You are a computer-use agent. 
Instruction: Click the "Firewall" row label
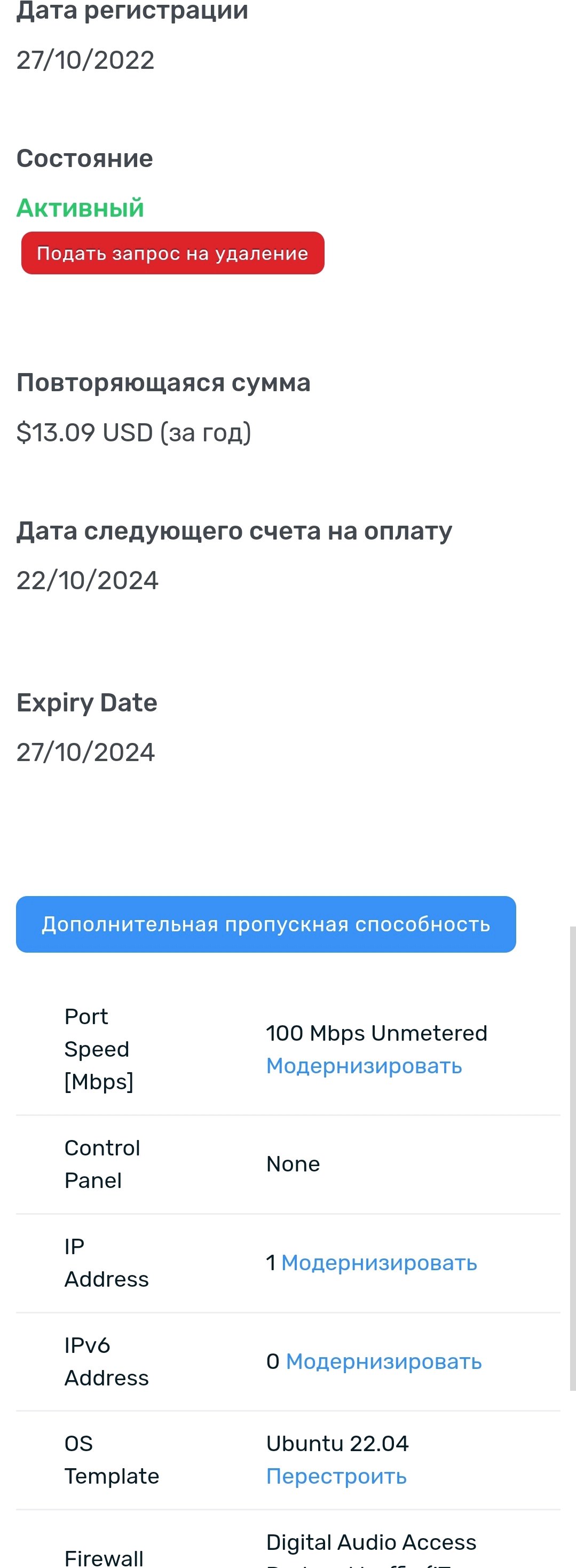tap(104, 1558)
